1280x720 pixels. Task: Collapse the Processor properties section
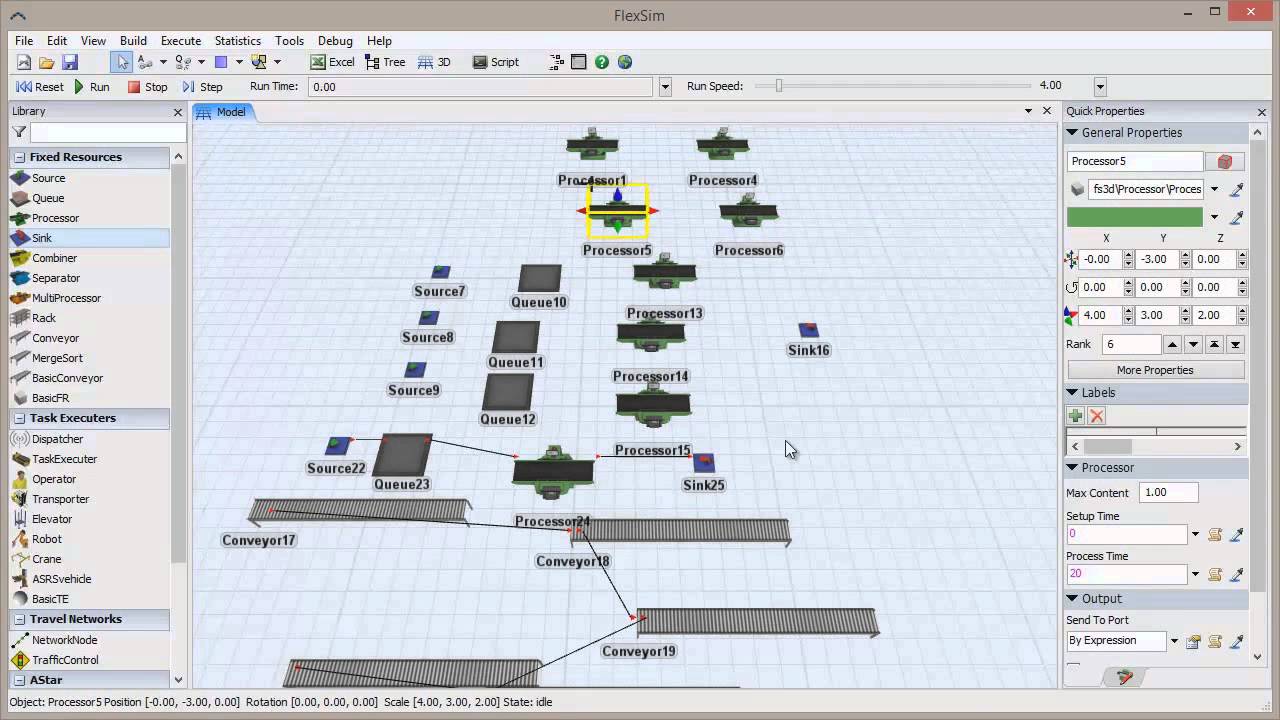click(x=1072, y=468)
